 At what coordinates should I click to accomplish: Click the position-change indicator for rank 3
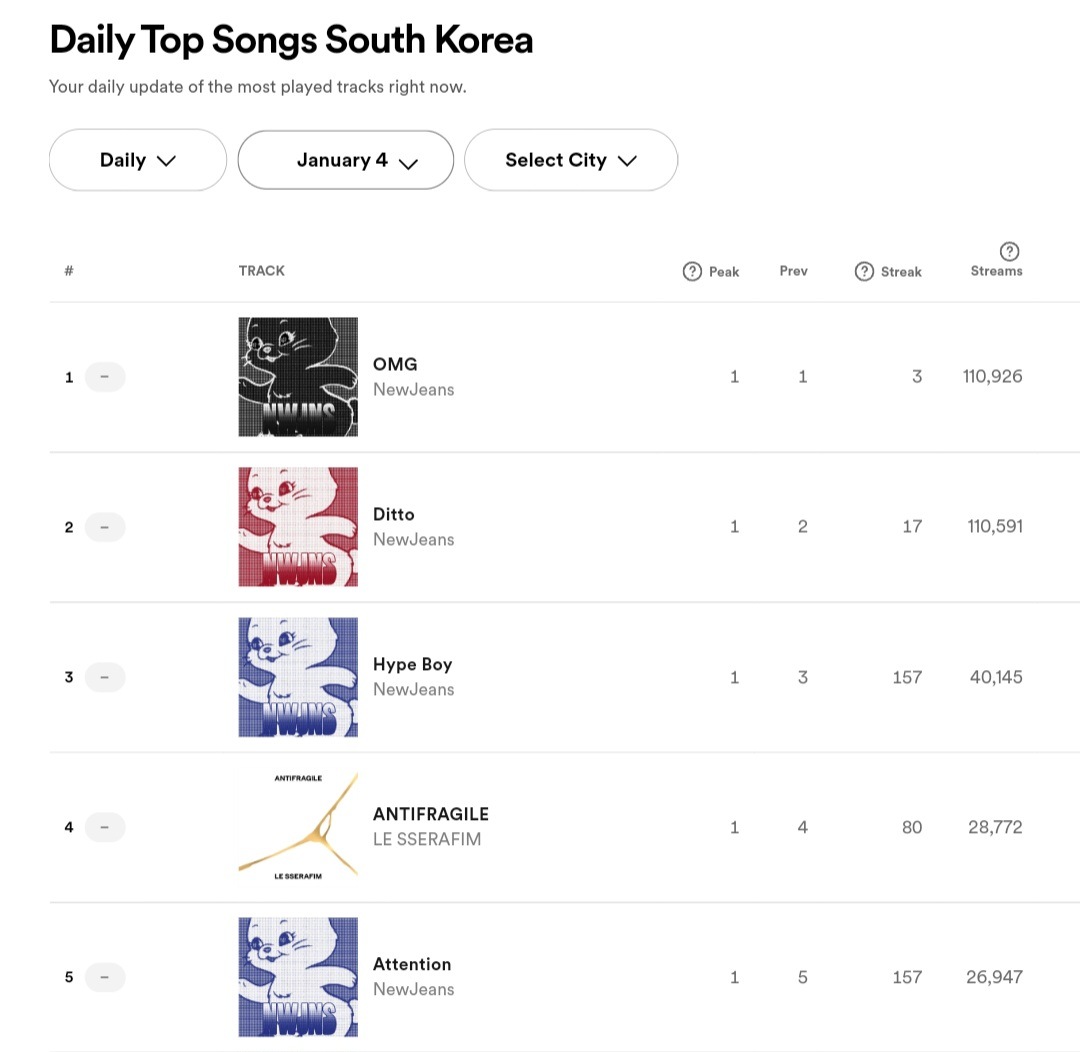pos(105,677)
